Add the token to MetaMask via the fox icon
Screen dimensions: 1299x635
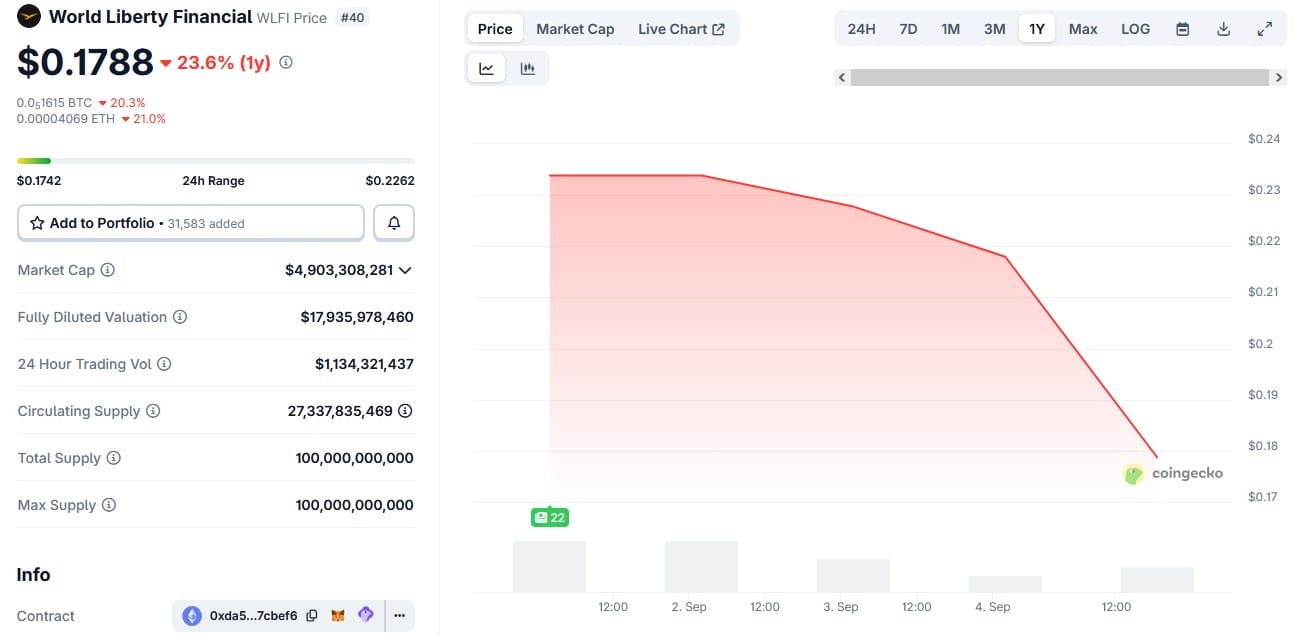[338, 616]
